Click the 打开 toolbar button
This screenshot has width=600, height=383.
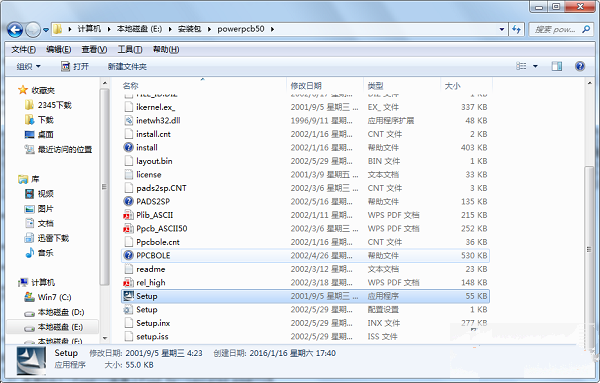(x=75, y=67)
